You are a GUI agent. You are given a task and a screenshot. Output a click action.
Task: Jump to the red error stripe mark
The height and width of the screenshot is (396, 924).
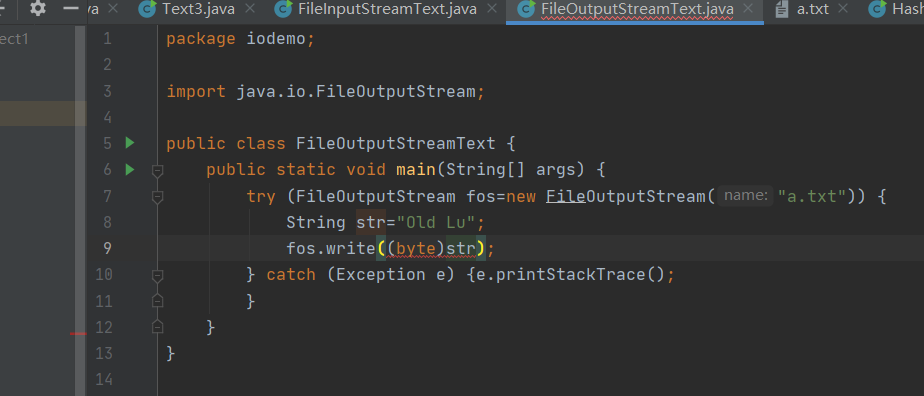(78, 334)
